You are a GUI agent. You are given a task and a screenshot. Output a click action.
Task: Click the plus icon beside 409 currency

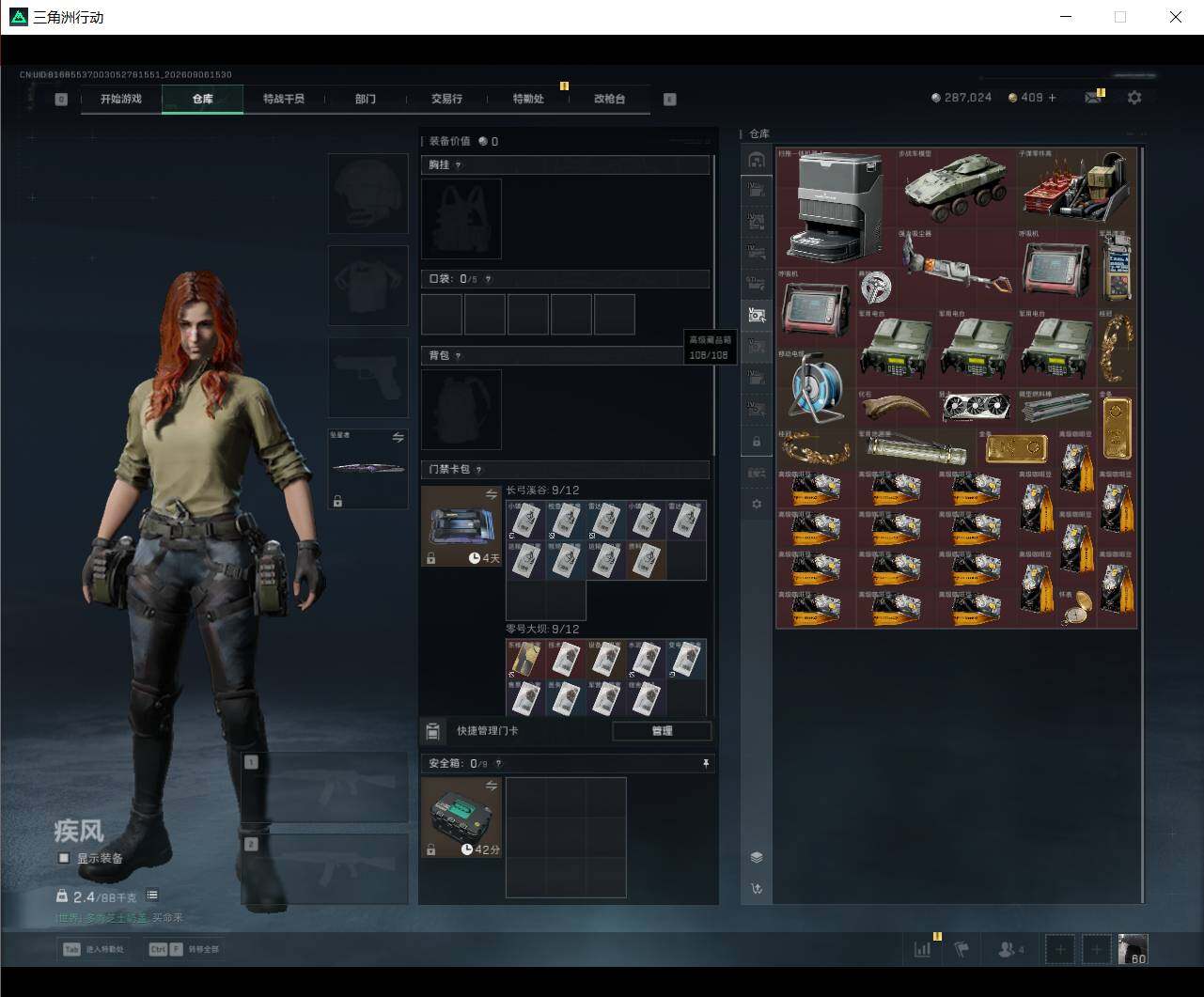1052,98
